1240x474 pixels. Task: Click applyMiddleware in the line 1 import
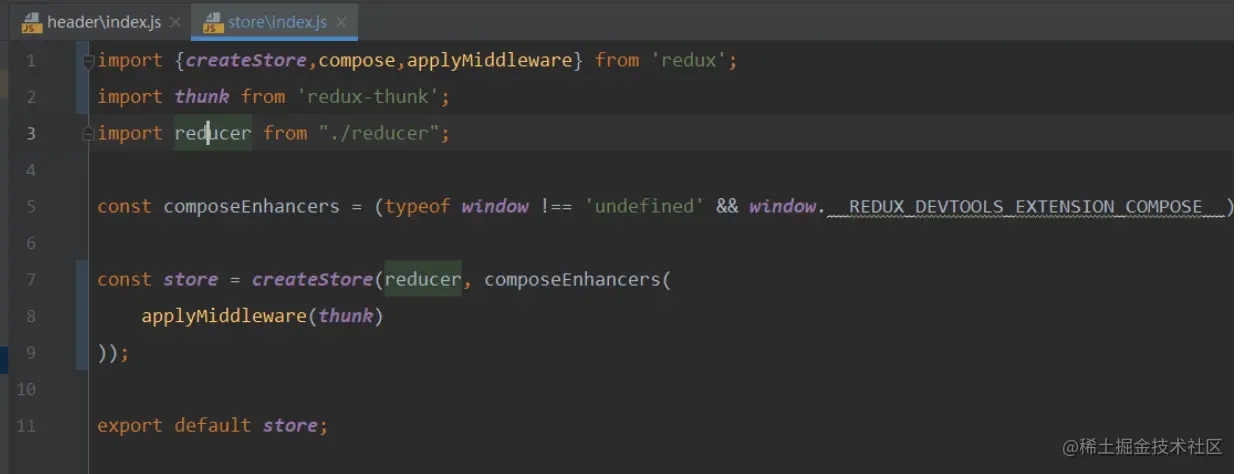pyautogui.click(x=490, y=61)
